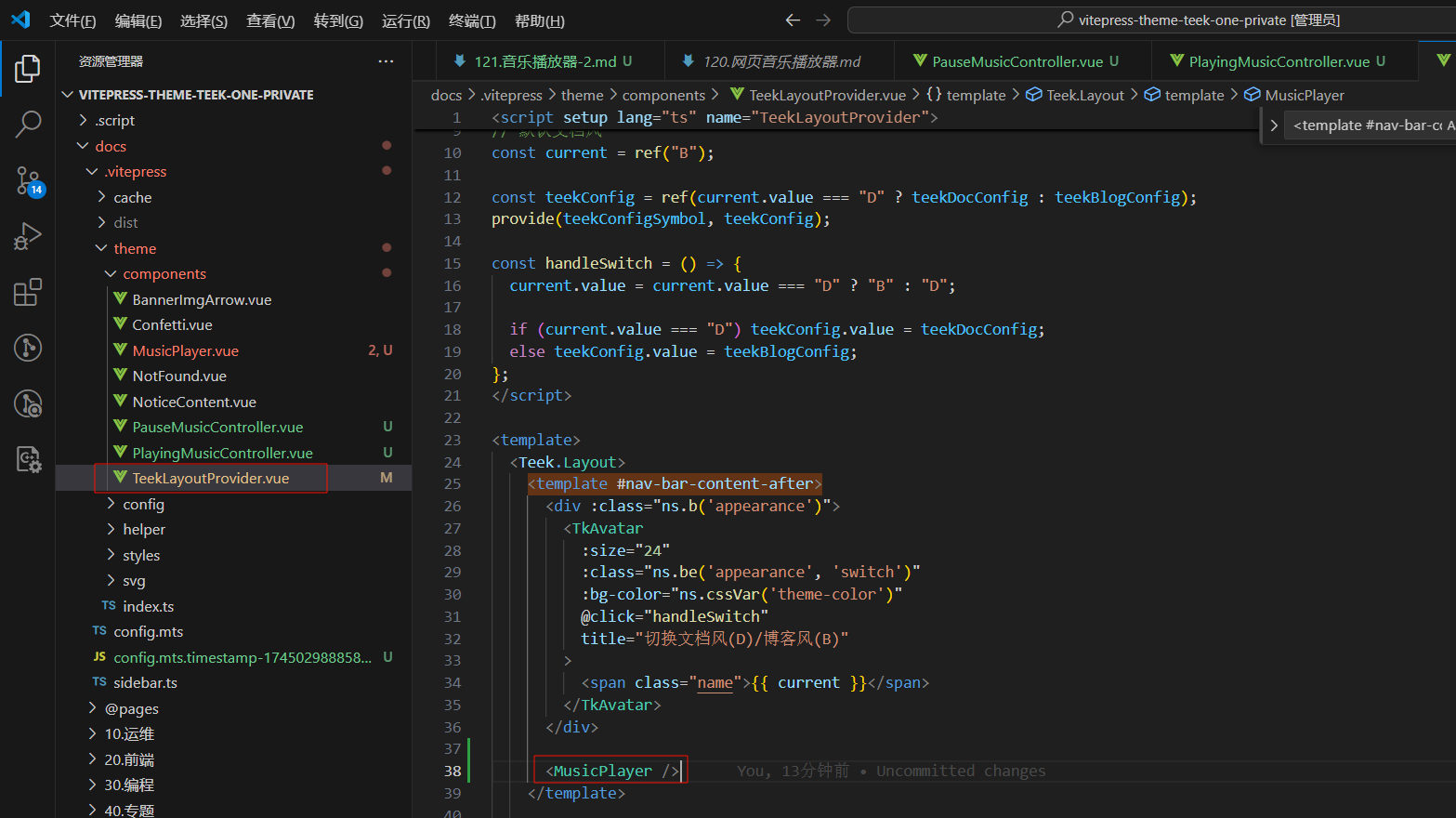Open the 帮助(H) menu
The image size is (1456, 818).
click(539, 20)
